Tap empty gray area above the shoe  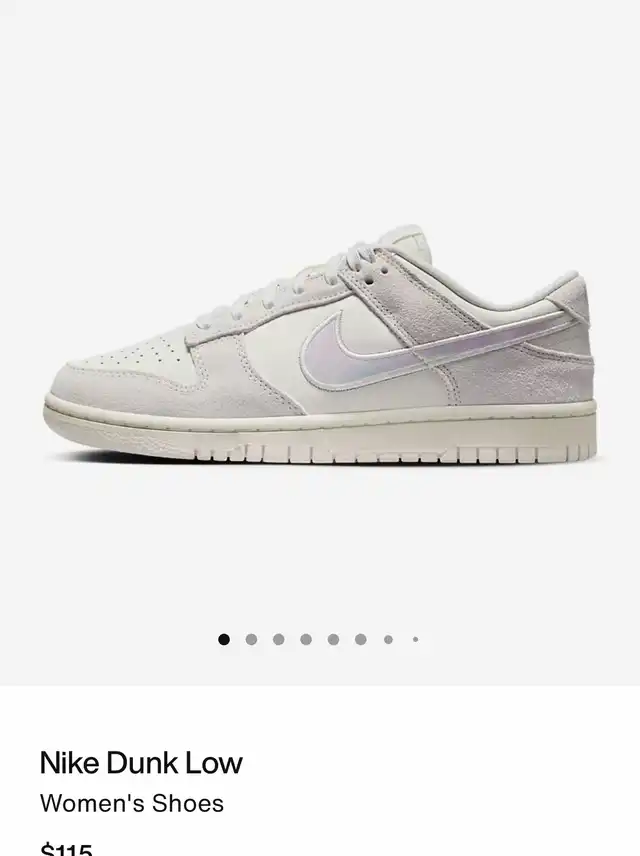click(x=320, y=109)
